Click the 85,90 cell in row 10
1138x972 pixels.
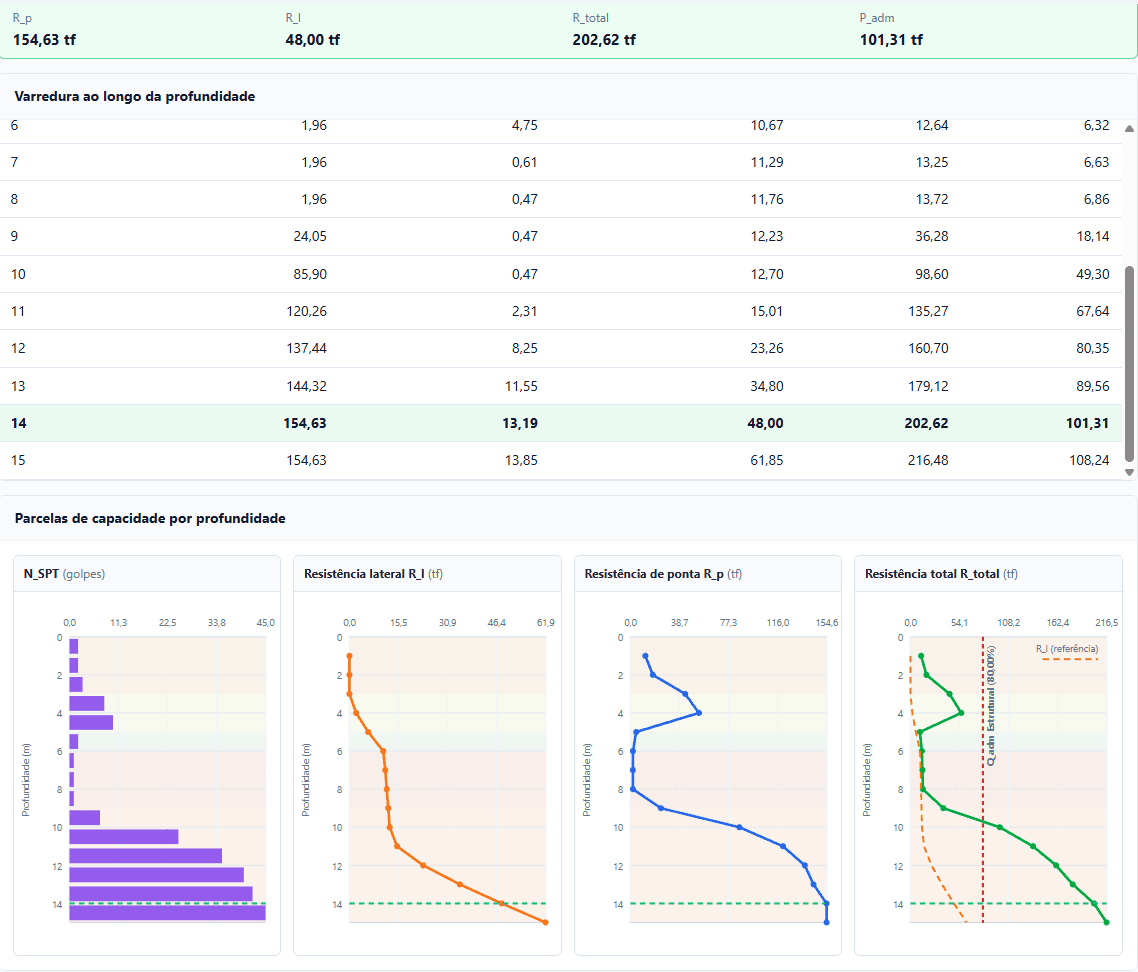[x=311, y=274]
